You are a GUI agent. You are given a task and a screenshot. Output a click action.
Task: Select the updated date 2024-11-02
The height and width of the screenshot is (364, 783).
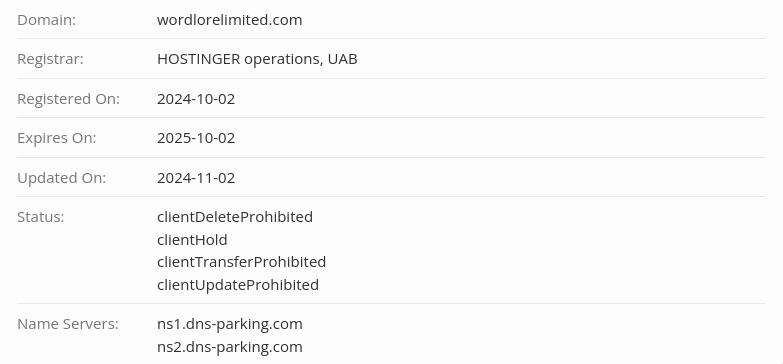point(196,178)
